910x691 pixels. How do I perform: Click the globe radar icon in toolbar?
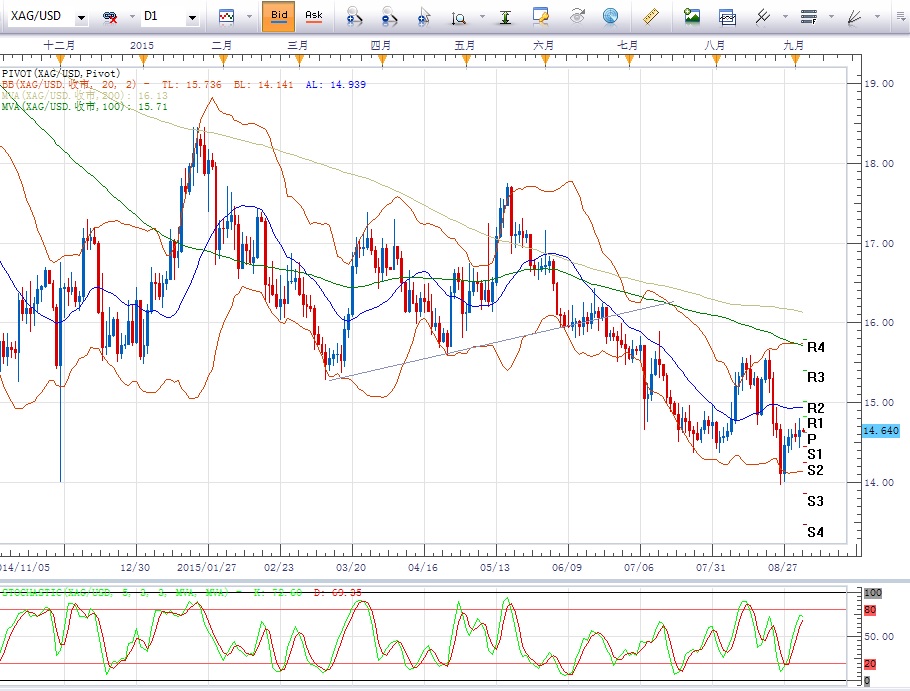pos(610,16)
